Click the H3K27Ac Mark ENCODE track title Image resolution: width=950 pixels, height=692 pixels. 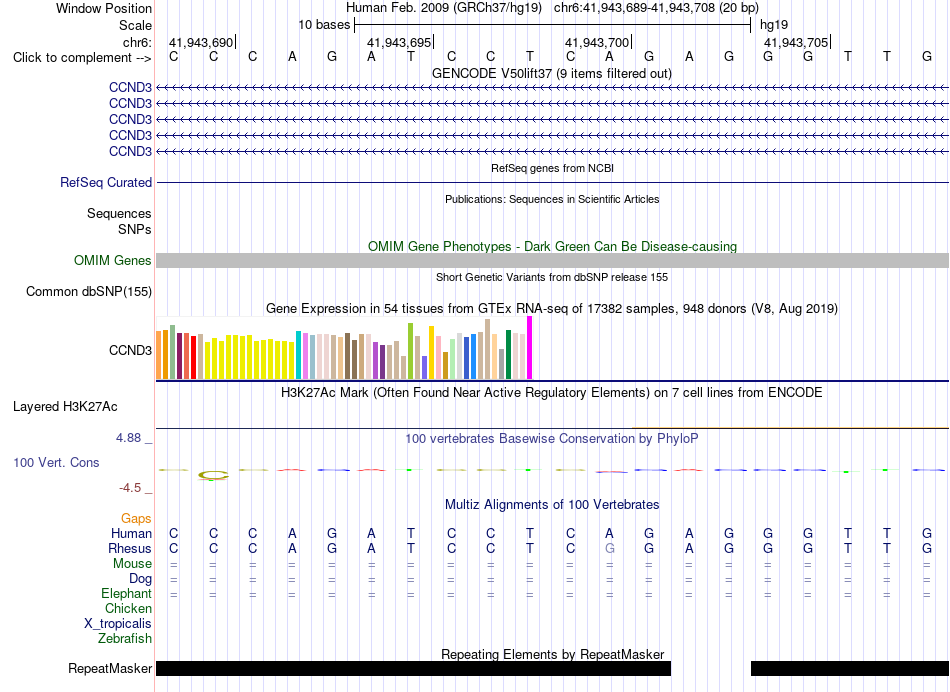click(551, 392)
